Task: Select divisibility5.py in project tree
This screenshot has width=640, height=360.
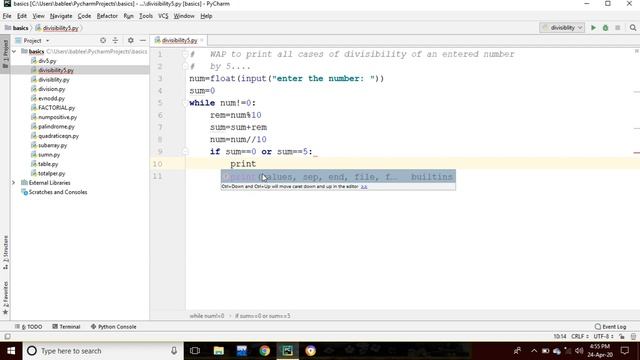Action: (56, 70)
